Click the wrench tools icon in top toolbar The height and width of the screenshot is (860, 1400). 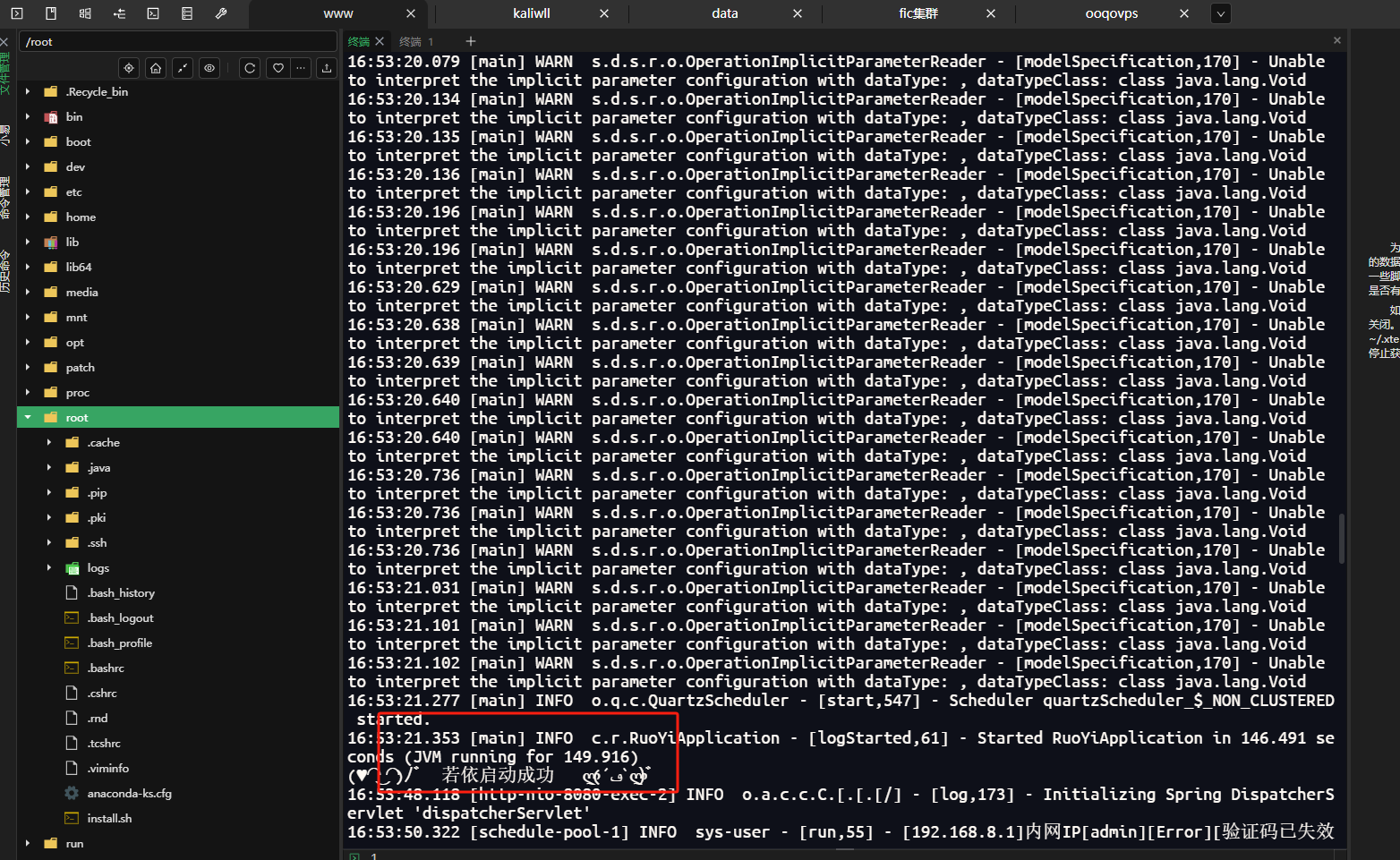[x=221, y=13]
